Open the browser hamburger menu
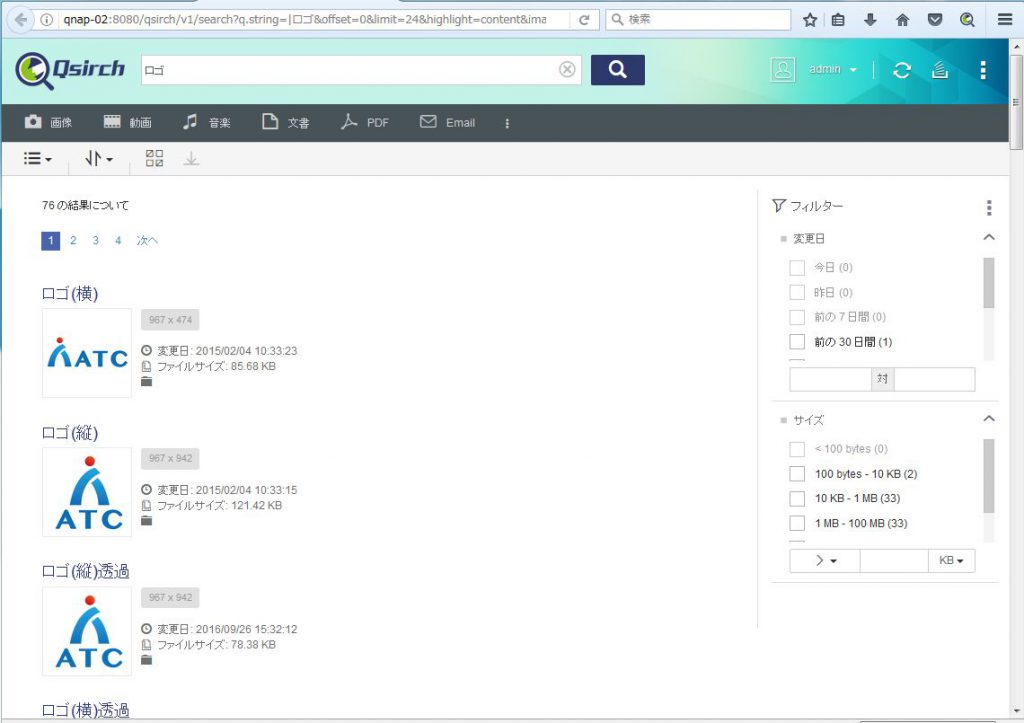 [1005, 20]
